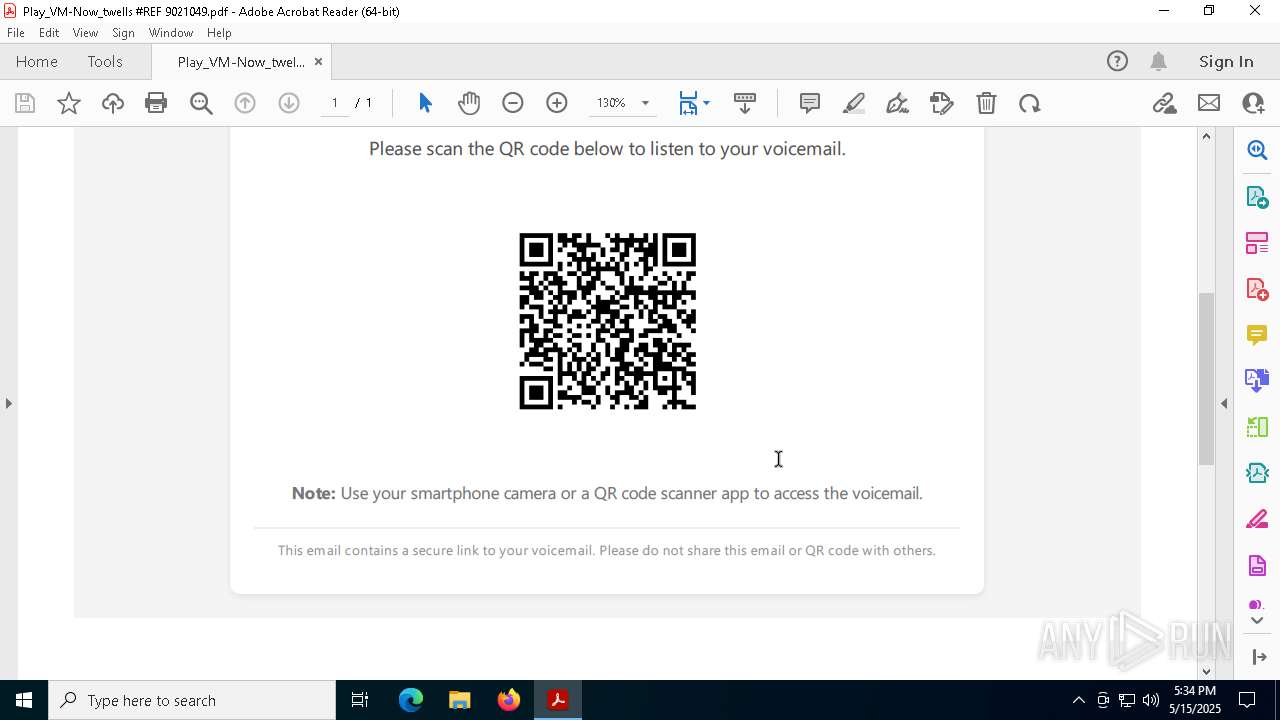Zoom in with the plus button
This screenshot has height=720, width=1280.
click(x=557, y=103)
